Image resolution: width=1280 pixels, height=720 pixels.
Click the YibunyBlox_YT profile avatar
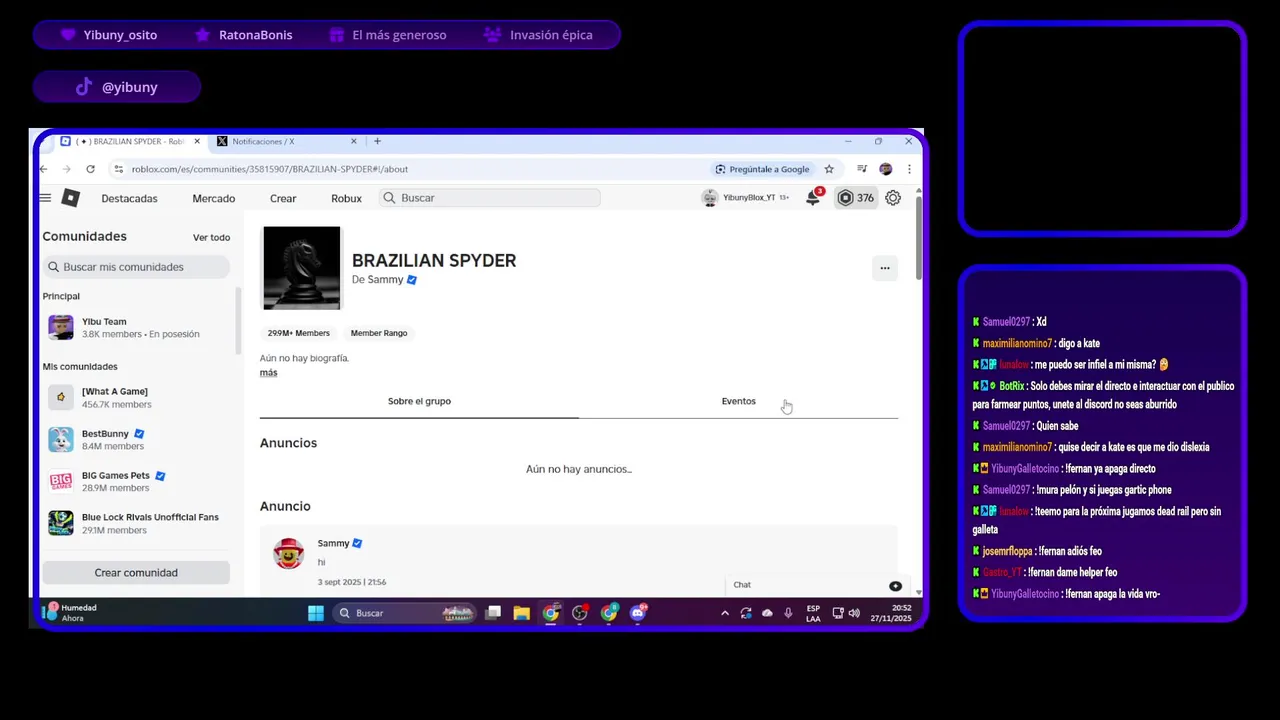(710, 198)
